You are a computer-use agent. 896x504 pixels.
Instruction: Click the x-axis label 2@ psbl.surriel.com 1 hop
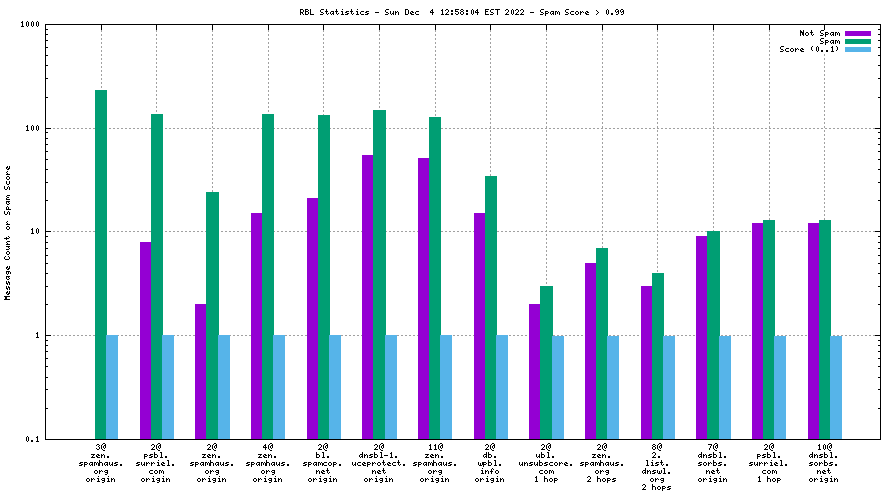[x=769, y=464]
